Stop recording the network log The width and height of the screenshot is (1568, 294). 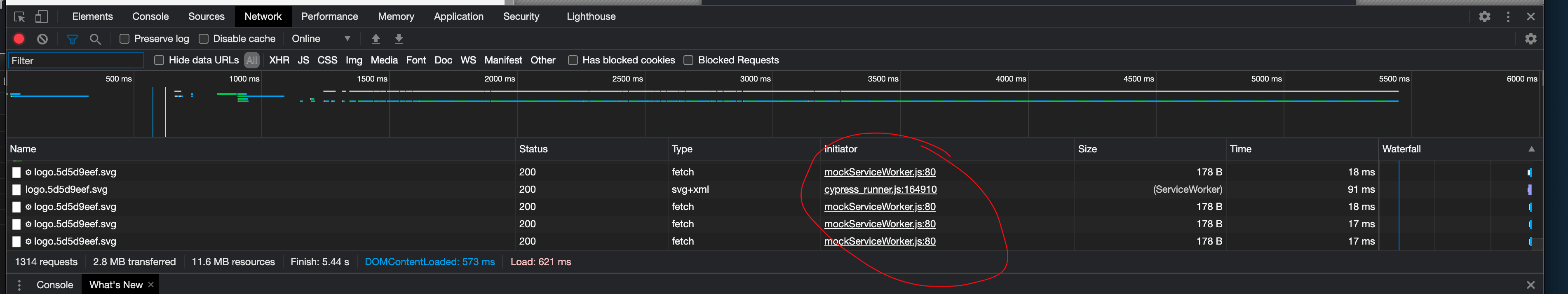click(x=19, y=39)
